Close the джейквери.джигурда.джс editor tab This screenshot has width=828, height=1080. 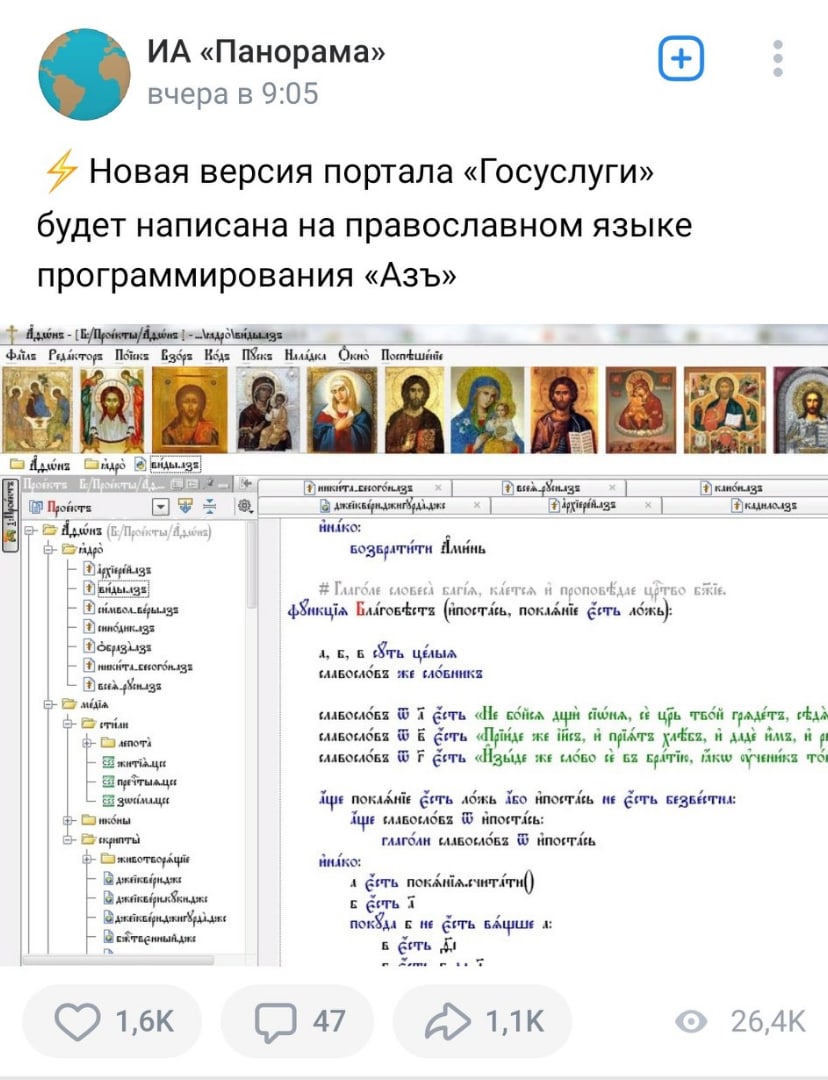[477, 505]
